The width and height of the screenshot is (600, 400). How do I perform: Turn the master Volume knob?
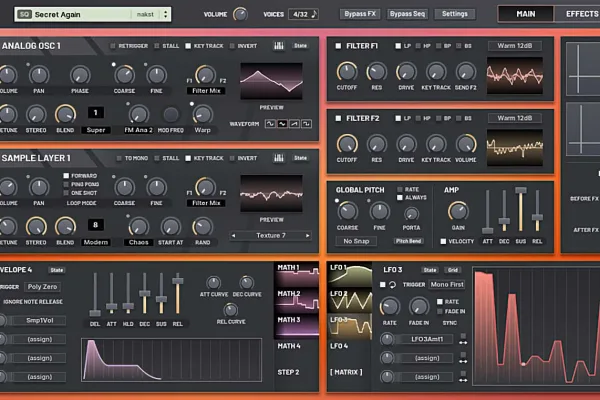click(x=240, y=15)
